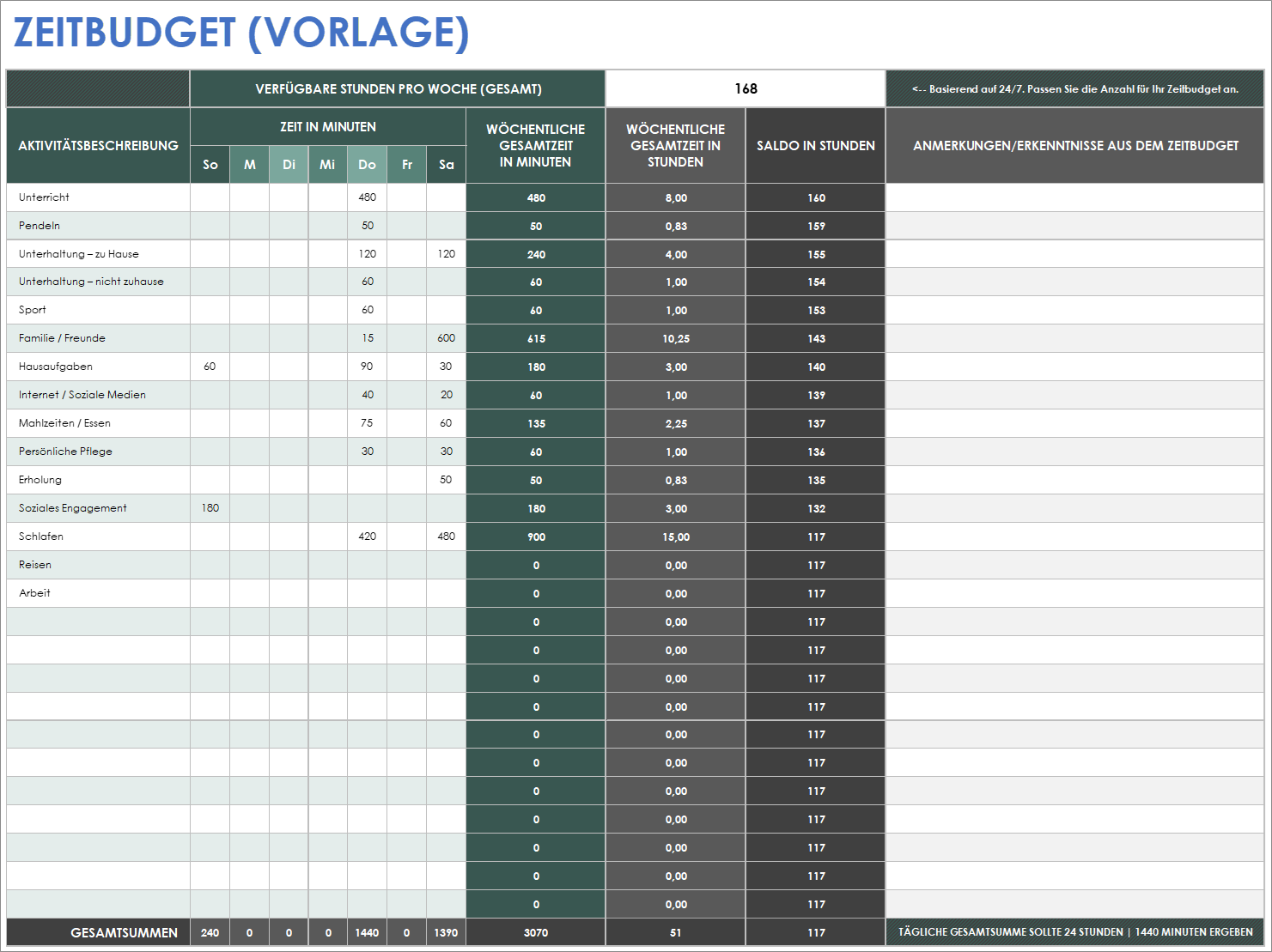Click weekly hours 15,00 for Schlafen
Screen dimensions: 1272x952
[x=676, y=537]
